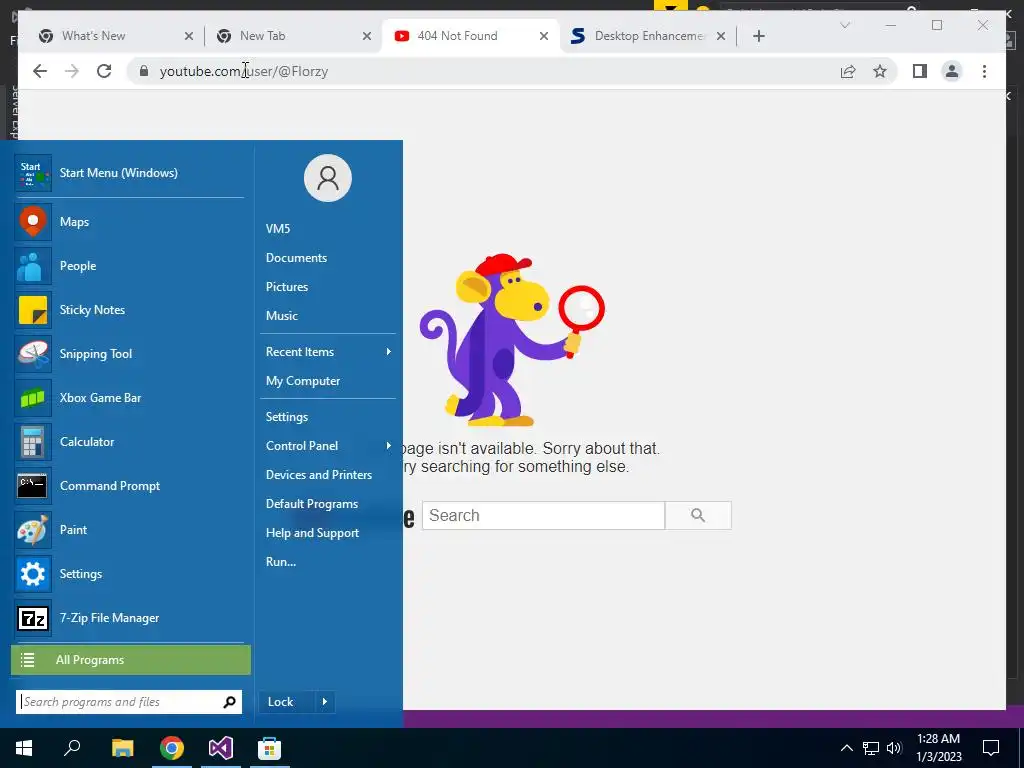Open Default Programs
The height and width of the screenshot is (768, 1024).
coord(312,504)
